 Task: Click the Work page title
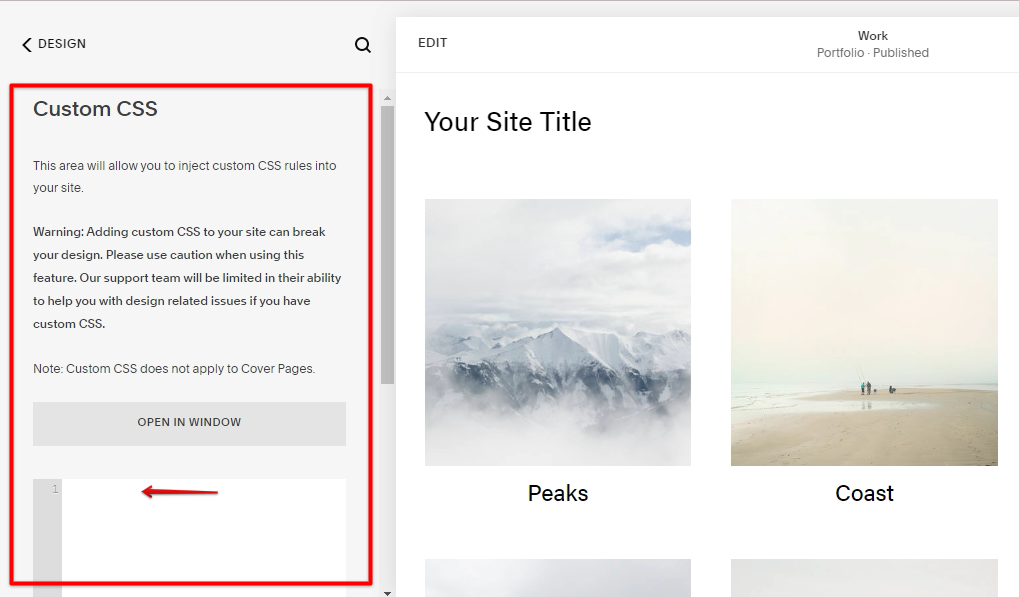[872, 36]
